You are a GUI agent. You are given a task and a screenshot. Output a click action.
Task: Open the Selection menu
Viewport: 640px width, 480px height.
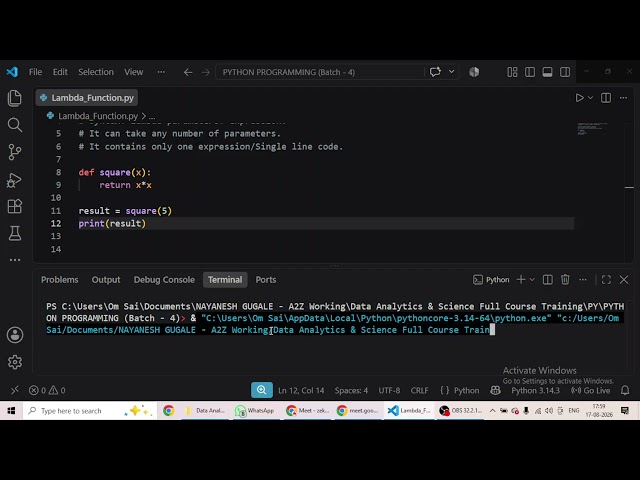[x=96, y=72]
